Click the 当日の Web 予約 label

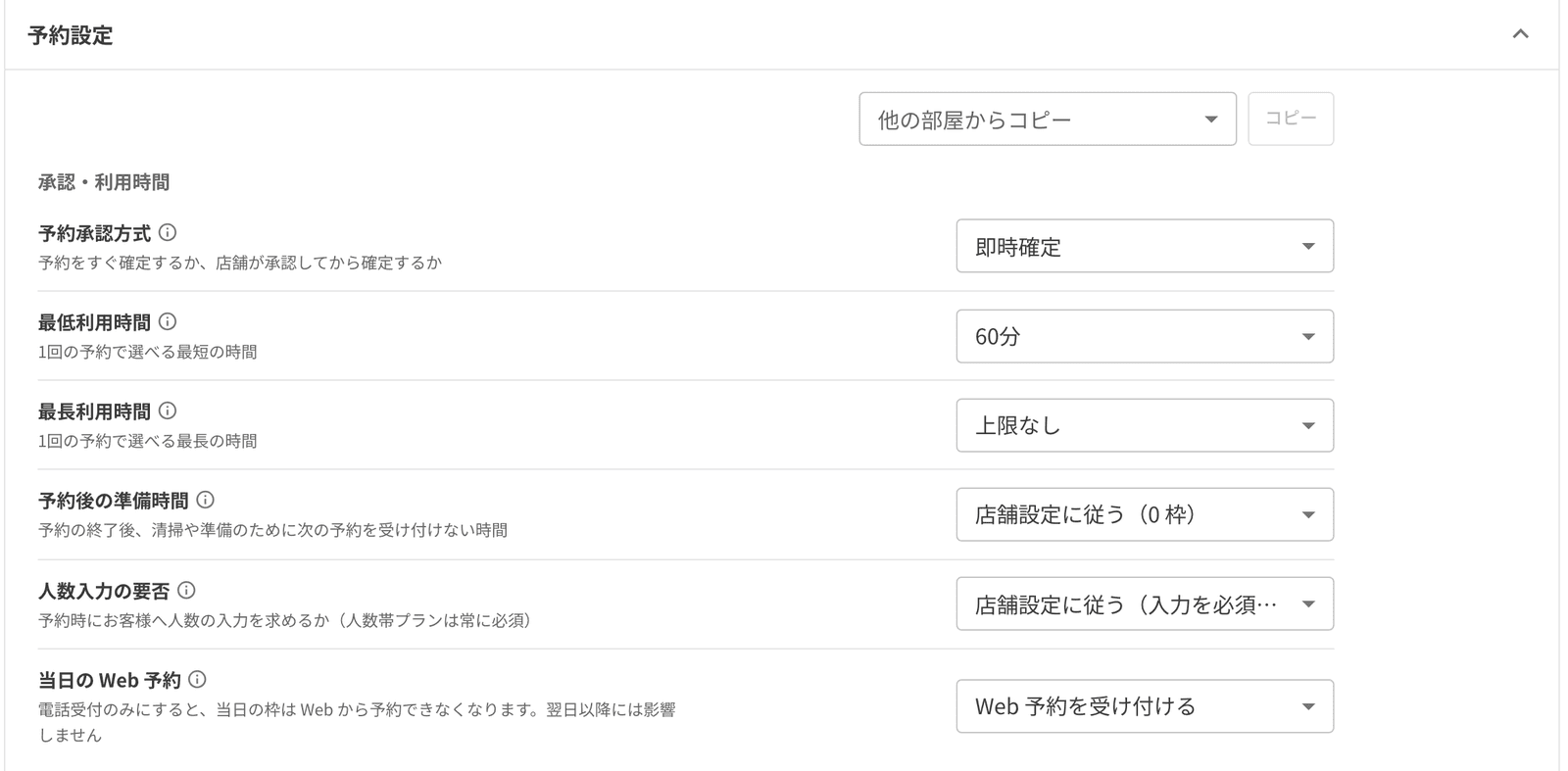(110, 680)
